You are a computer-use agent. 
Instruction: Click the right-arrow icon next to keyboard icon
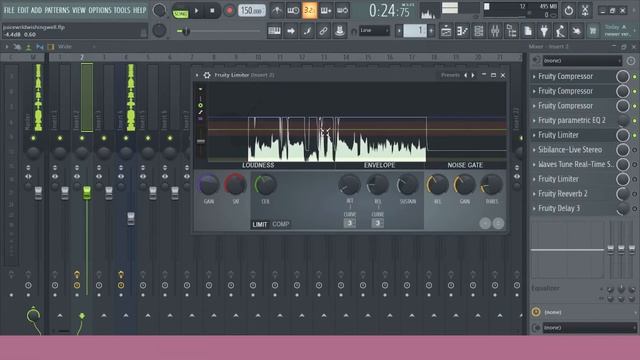291,31
